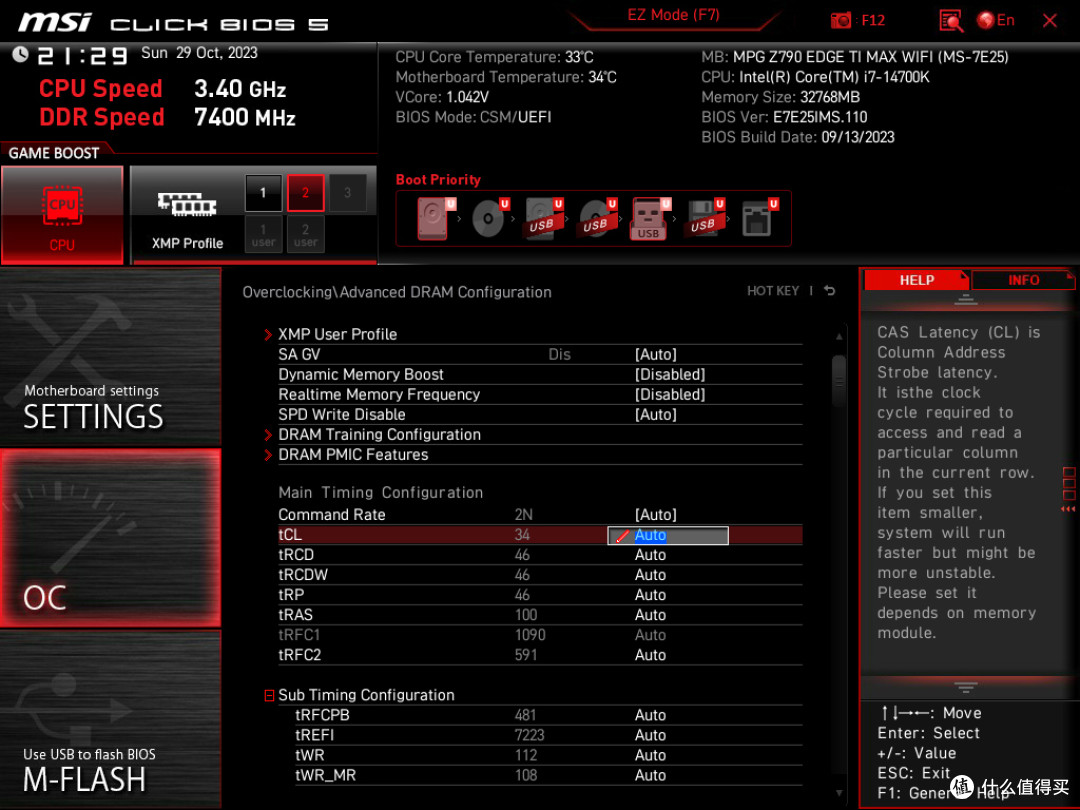Go back using the return arrow icon
This screenshot has height=810, width=1080.
pos(829,291)
